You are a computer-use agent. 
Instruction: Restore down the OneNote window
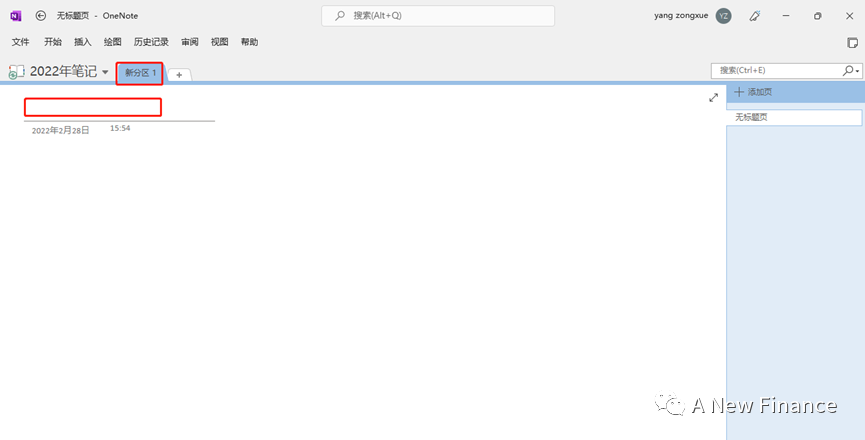818,16
